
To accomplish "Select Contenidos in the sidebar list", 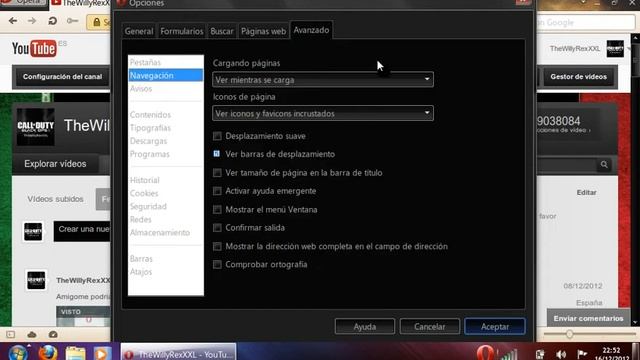I will 165,115.
